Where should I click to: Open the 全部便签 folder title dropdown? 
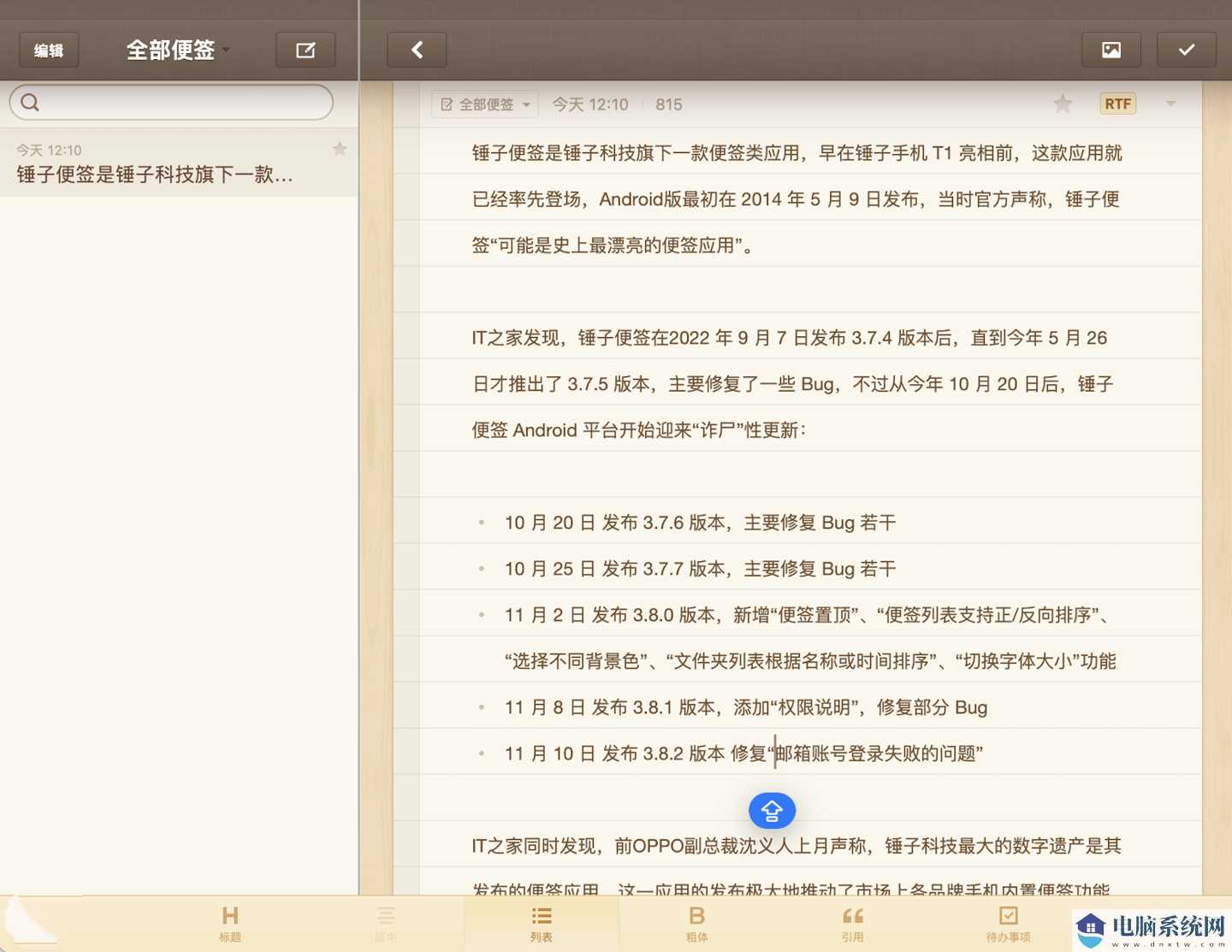click(178, 50)
